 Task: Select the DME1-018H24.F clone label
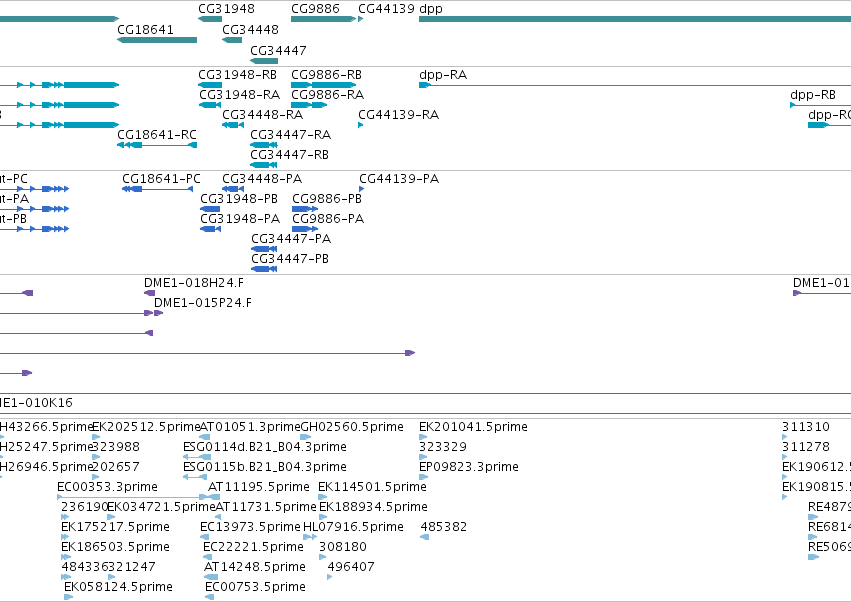tap(194, 283)
